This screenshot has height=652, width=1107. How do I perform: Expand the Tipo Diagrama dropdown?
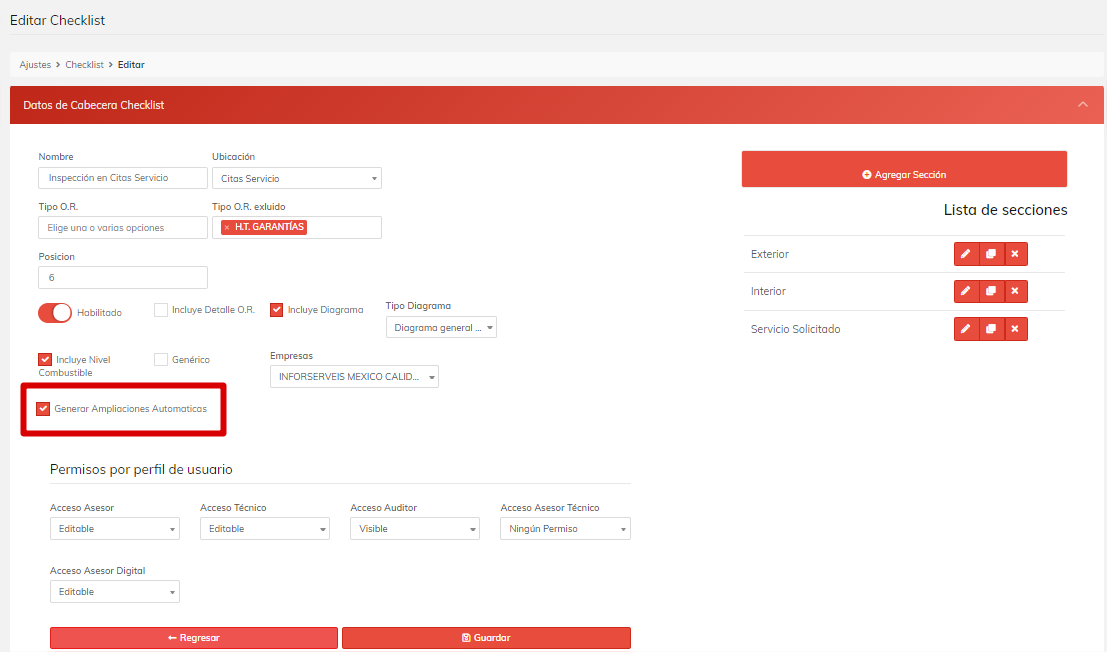441,327
